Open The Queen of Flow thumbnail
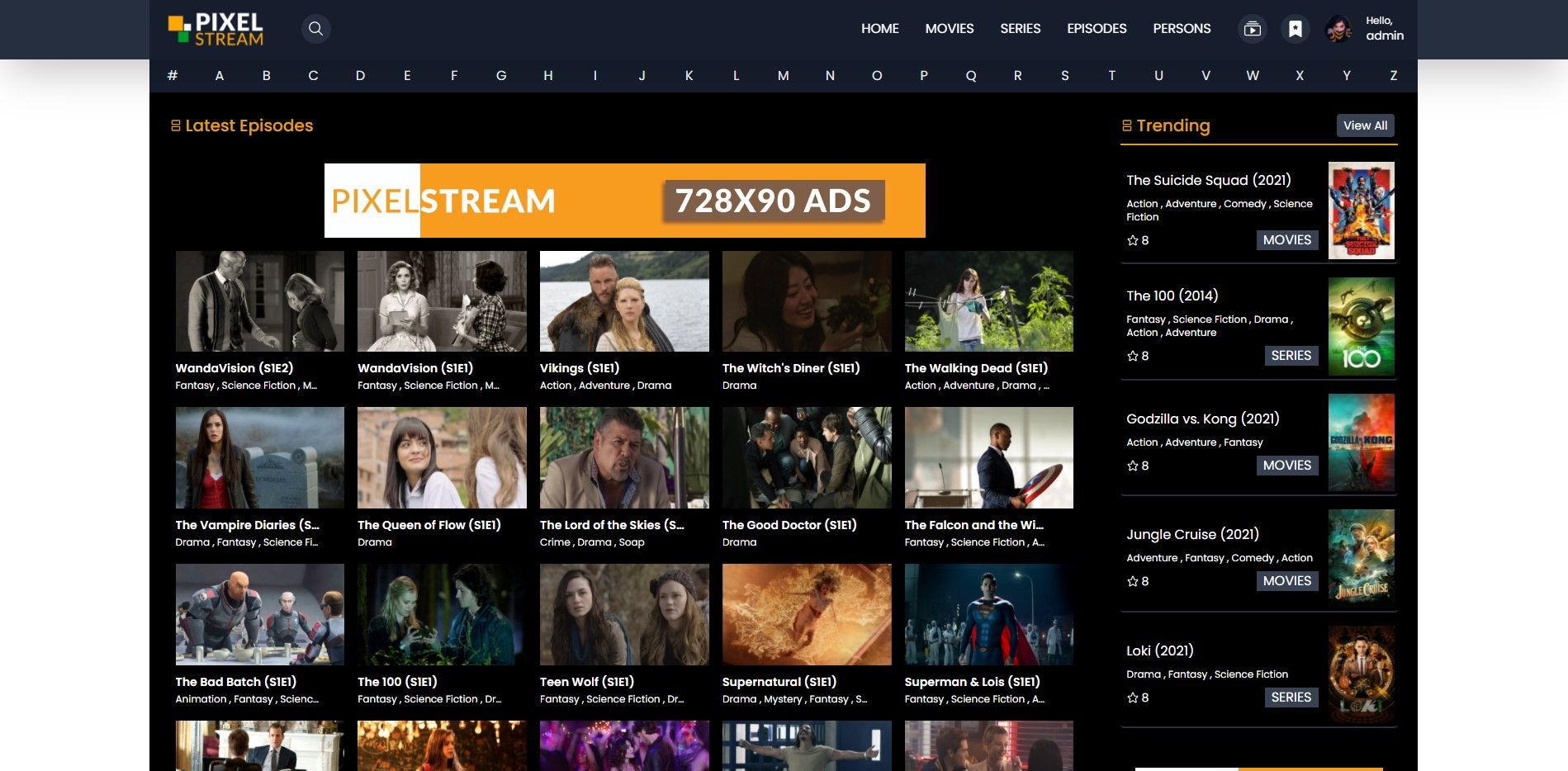The height and width of the screenshot is (771, 1568). pyautogui.click(x=442, y=457)
